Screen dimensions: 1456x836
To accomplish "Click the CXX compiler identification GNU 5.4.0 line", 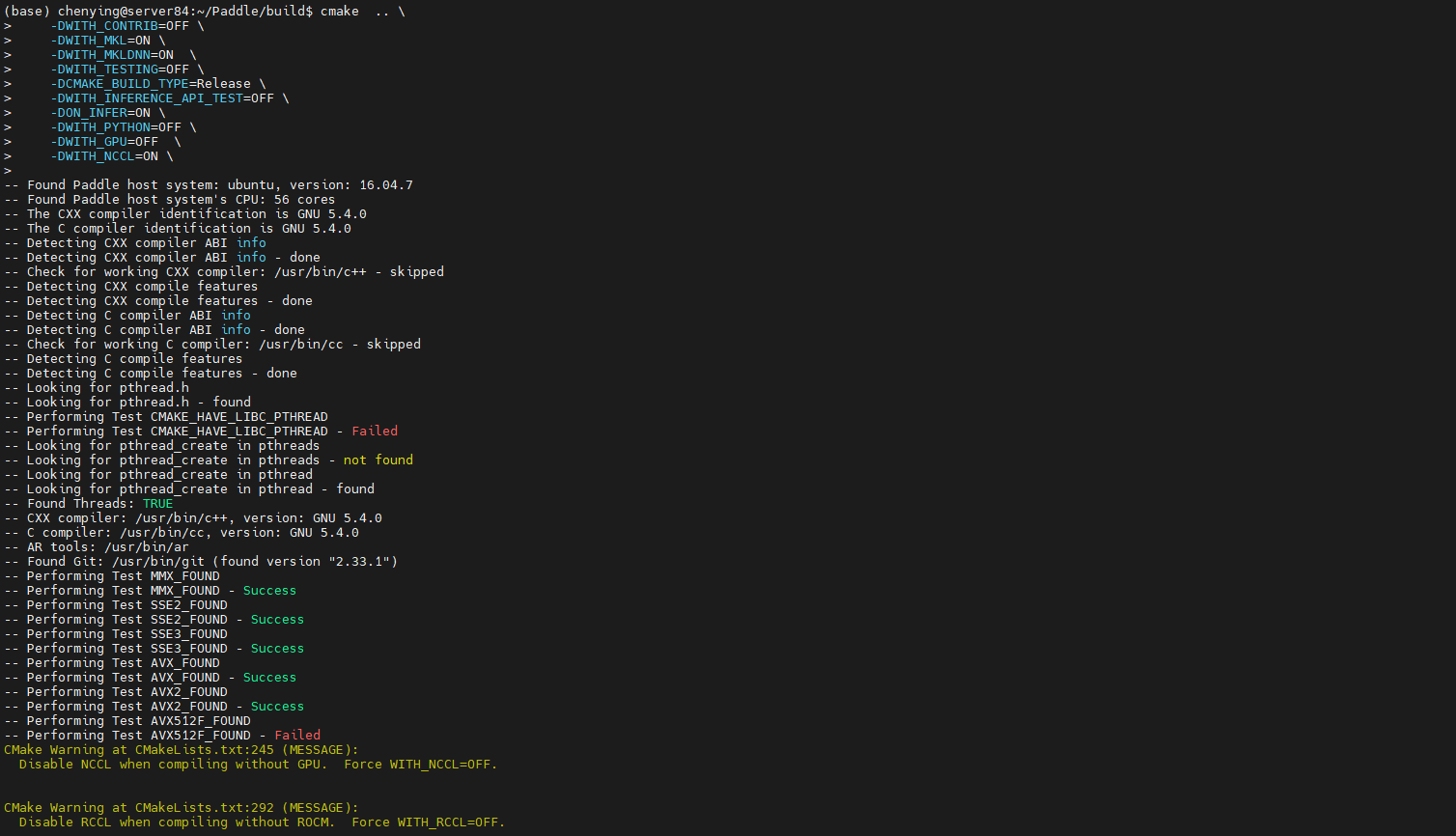I will coord(185,214).
